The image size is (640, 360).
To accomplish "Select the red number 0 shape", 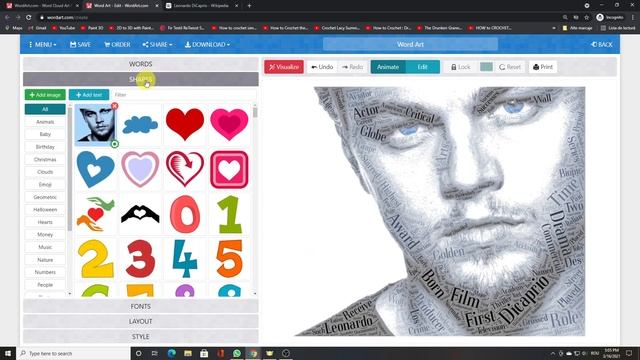I will [185, 214].
